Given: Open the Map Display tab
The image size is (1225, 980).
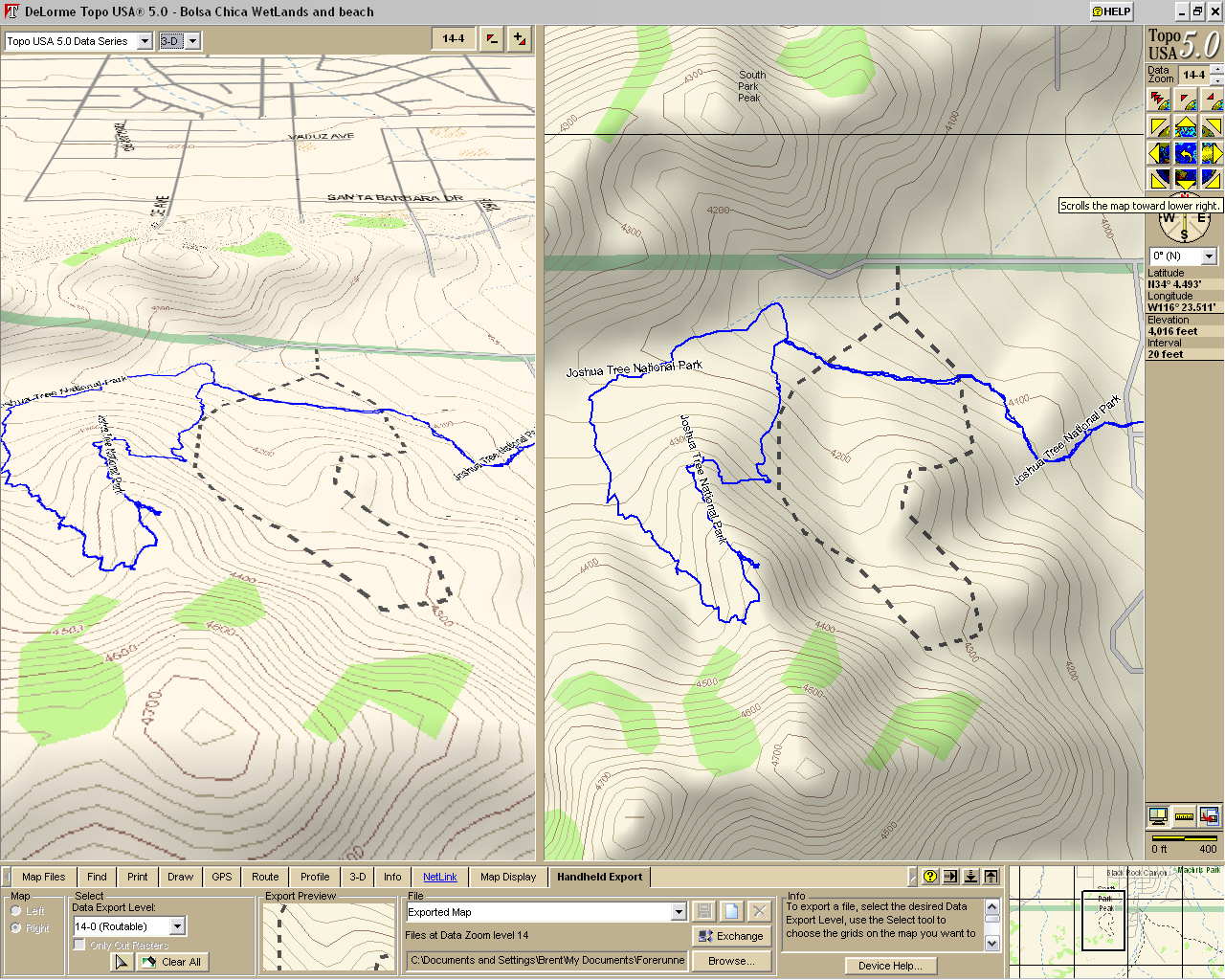Looking at the screenshot, I should coord(508,877).
